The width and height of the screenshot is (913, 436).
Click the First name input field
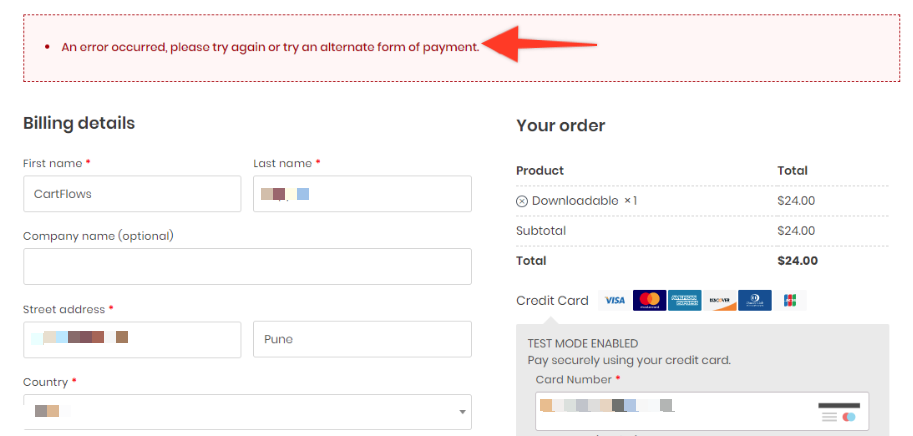click(x=132, y=194)
